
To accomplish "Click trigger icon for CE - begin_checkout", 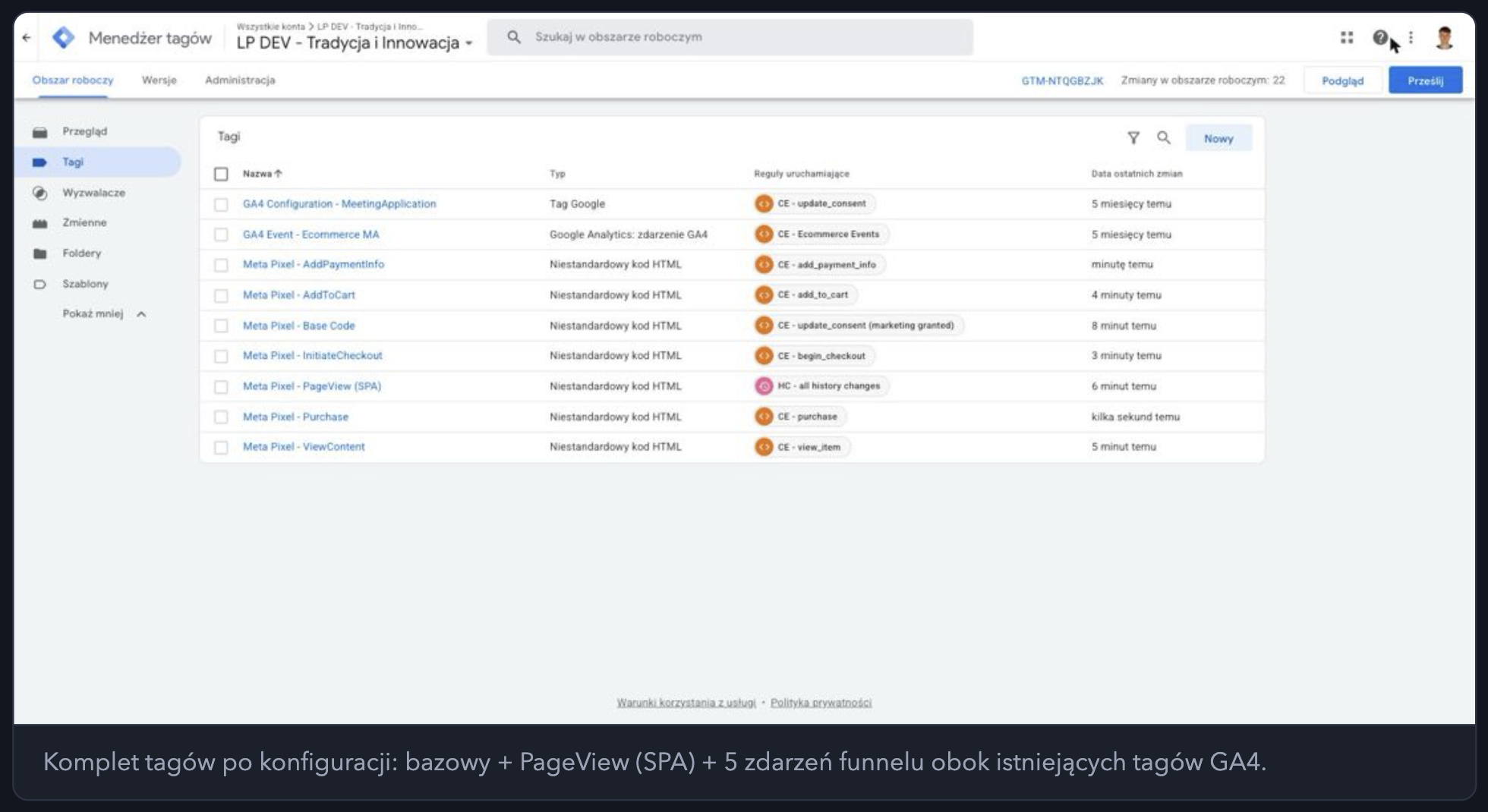I will [764, 355].
